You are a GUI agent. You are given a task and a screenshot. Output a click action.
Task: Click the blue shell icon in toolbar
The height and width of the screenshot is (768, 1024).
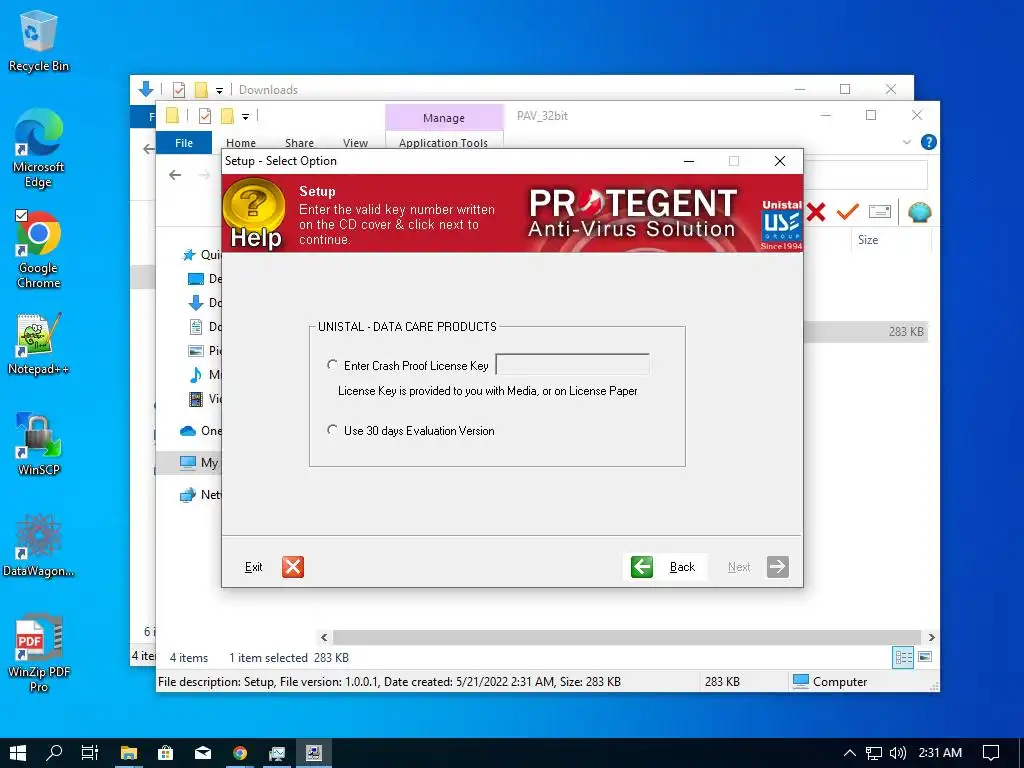click(919, 212)
